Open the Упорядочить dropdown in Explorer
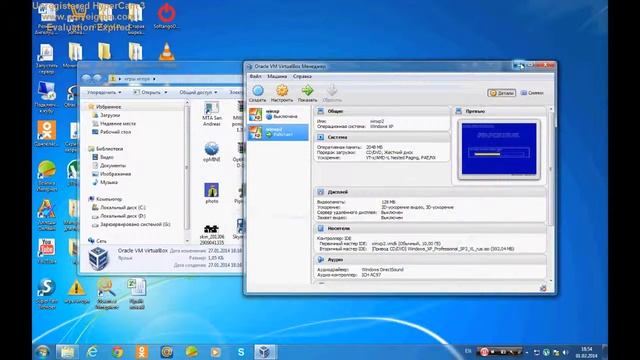The image size is (640, 360). (x=104, y=93)
